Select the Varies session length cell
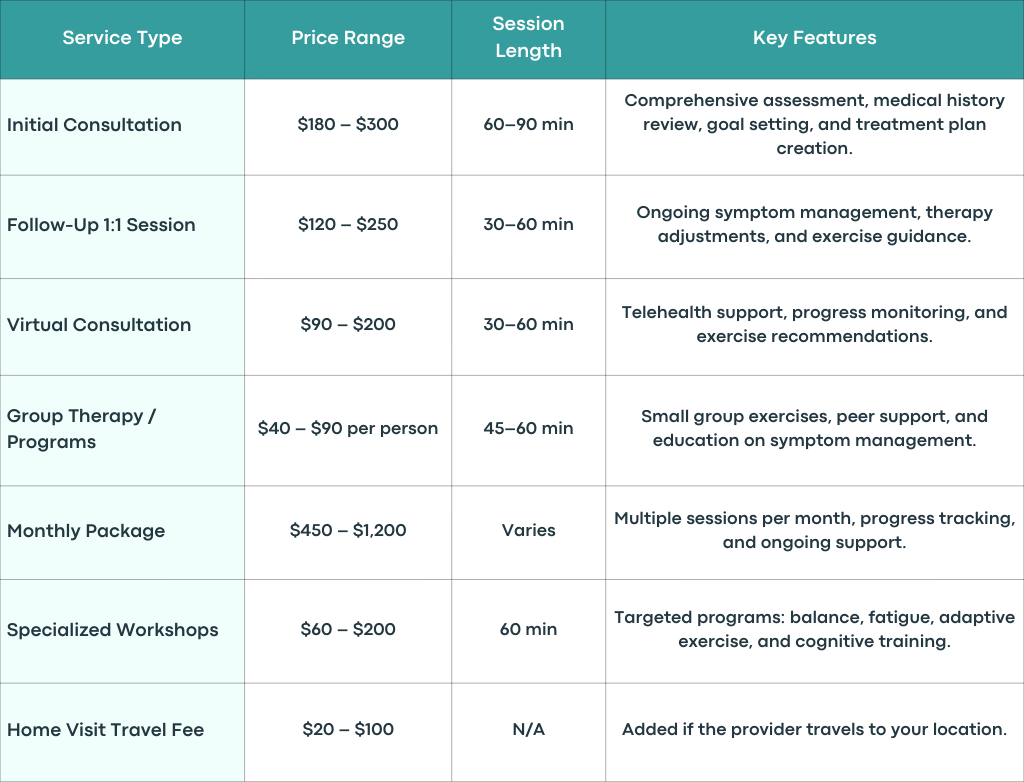 [x=528, y=530]
